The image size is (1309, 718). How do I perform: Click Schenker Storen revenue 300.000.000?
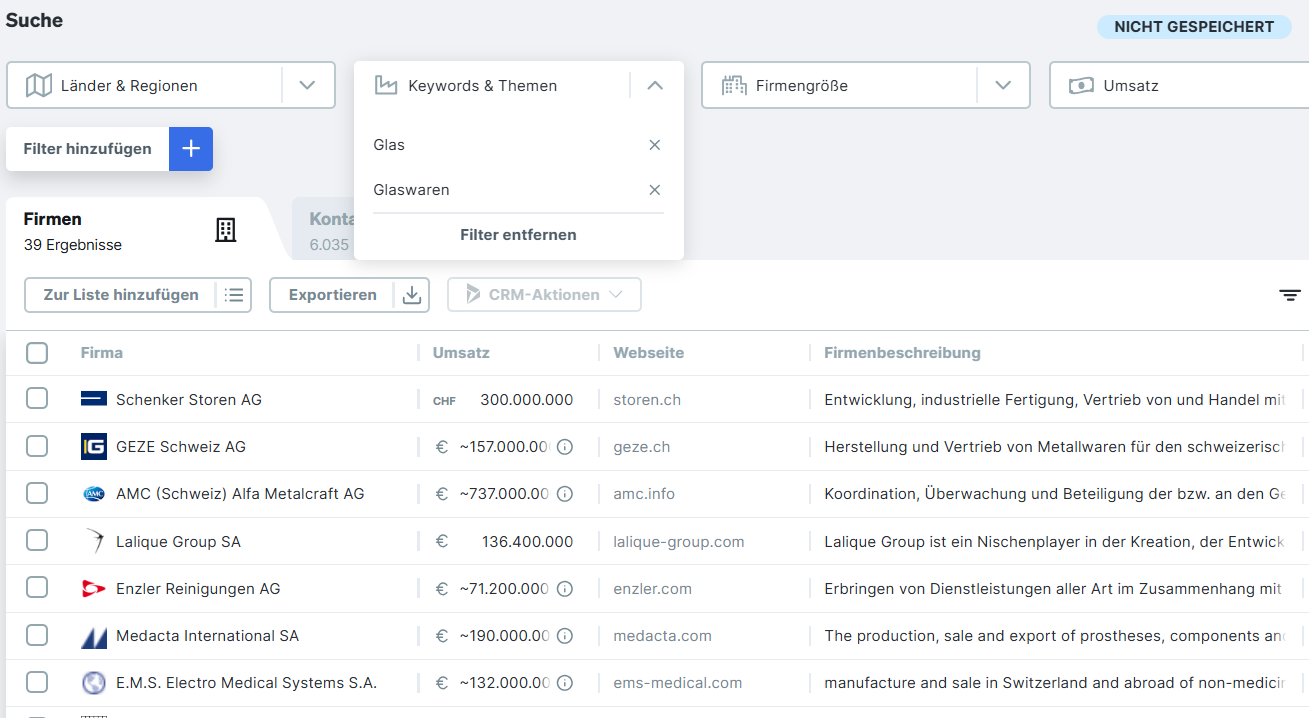point(527,400)
